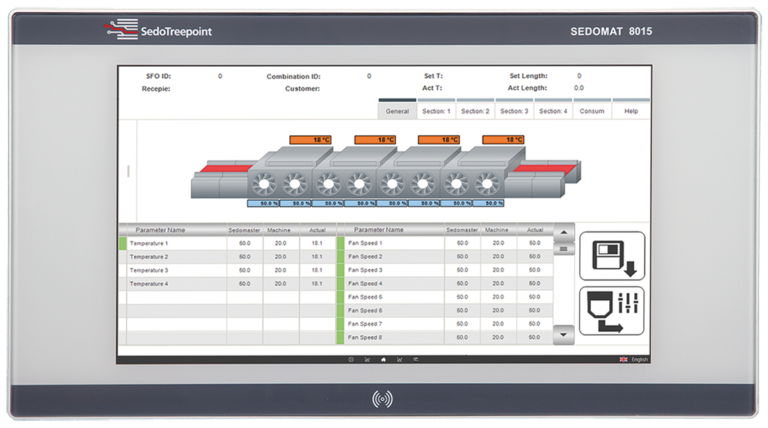Screen dimensions: 768x428
Task: Click the NFC wireless symbol below screen
Action: [383, 399]
